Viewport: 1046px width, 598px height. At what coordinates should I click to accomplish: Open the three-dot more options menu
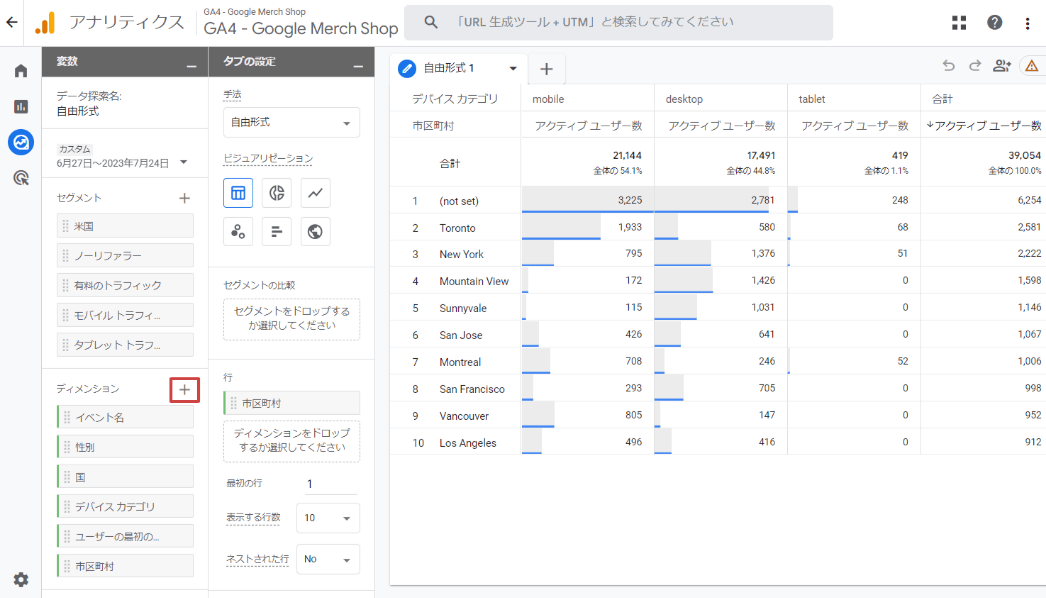[1027, 23]
